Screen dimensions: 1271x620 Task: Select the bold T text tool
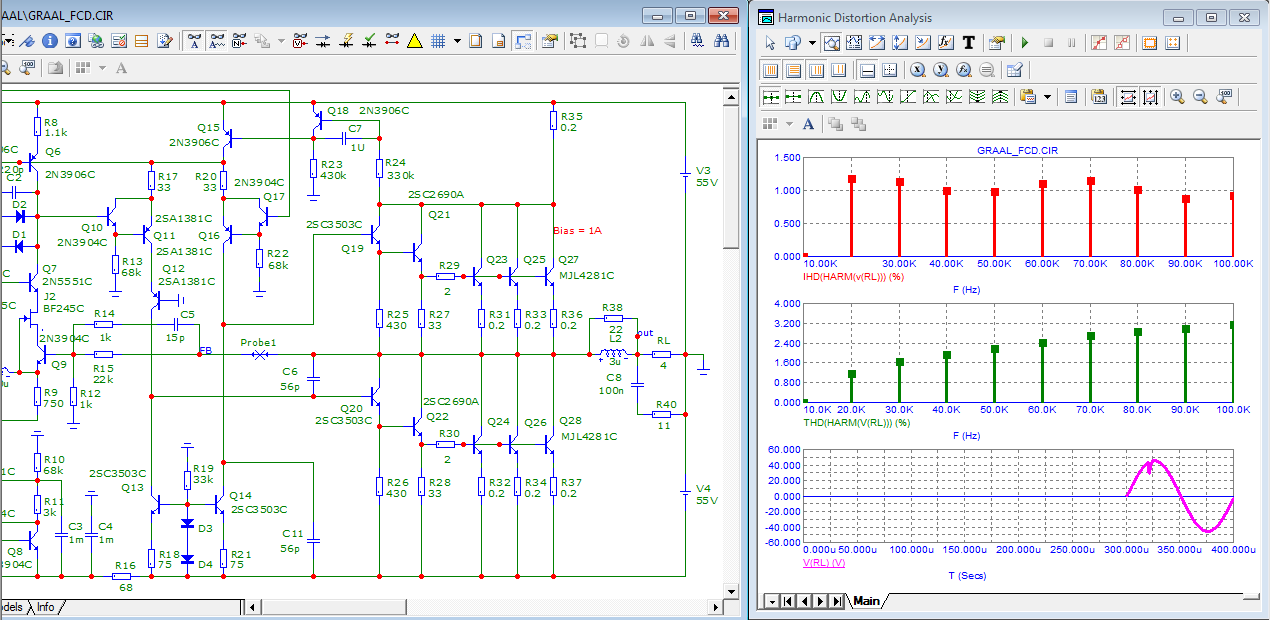pyautogui.click(x=968, y=43)
